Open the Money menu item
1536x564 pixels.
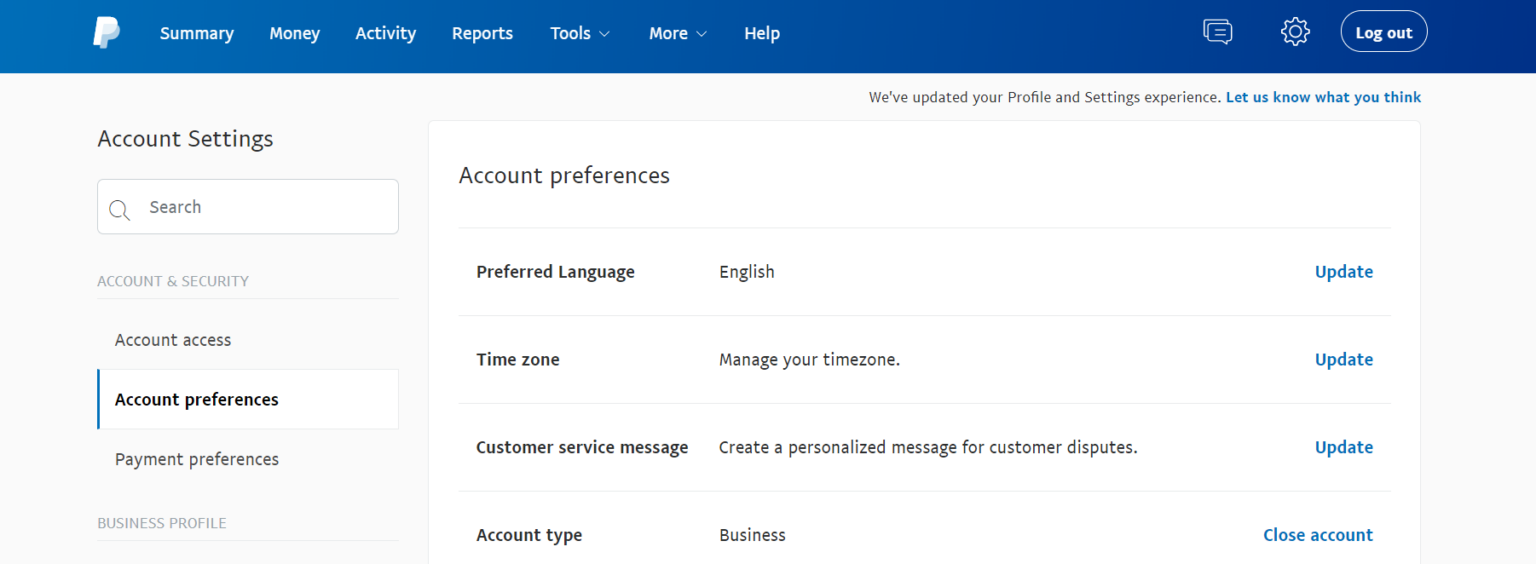coord(294,33)
